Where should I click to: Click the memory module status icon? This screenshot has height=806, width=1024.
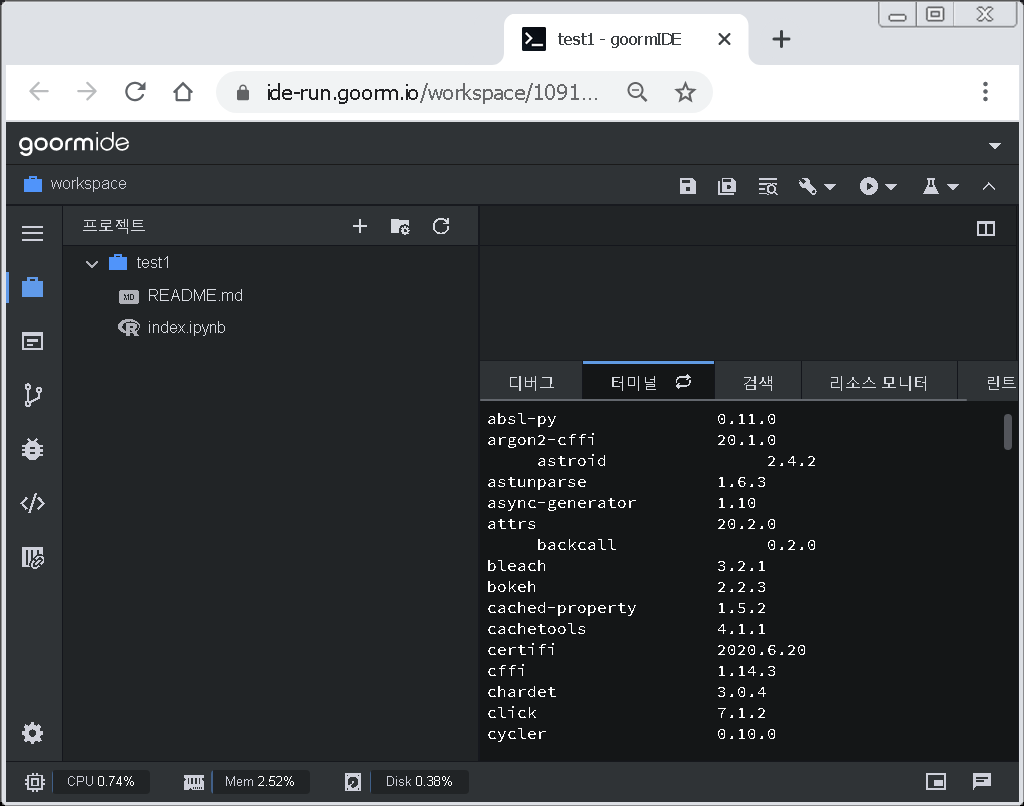click(193, 782)
